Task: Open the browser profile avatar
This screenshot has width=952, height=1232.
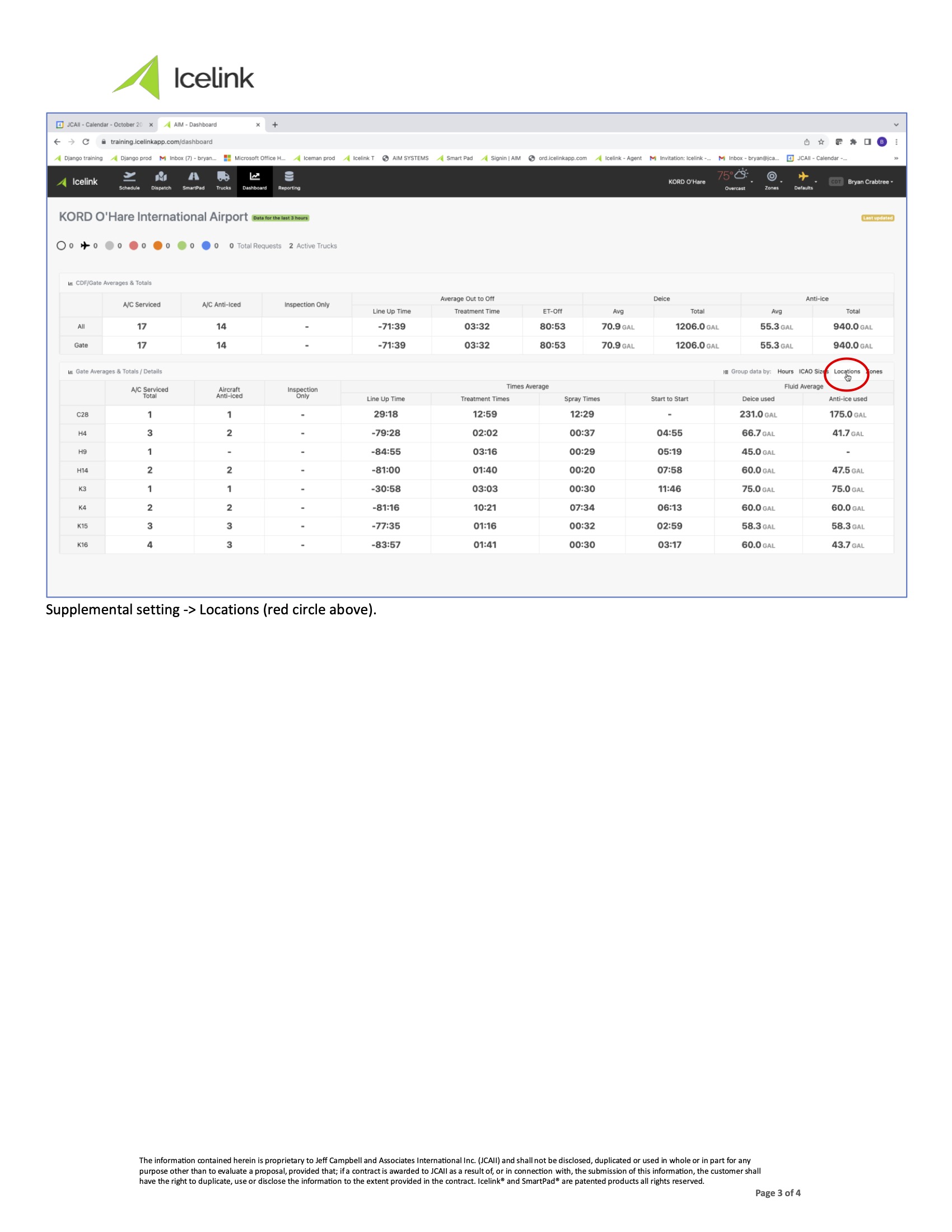Action: (882, 142)
